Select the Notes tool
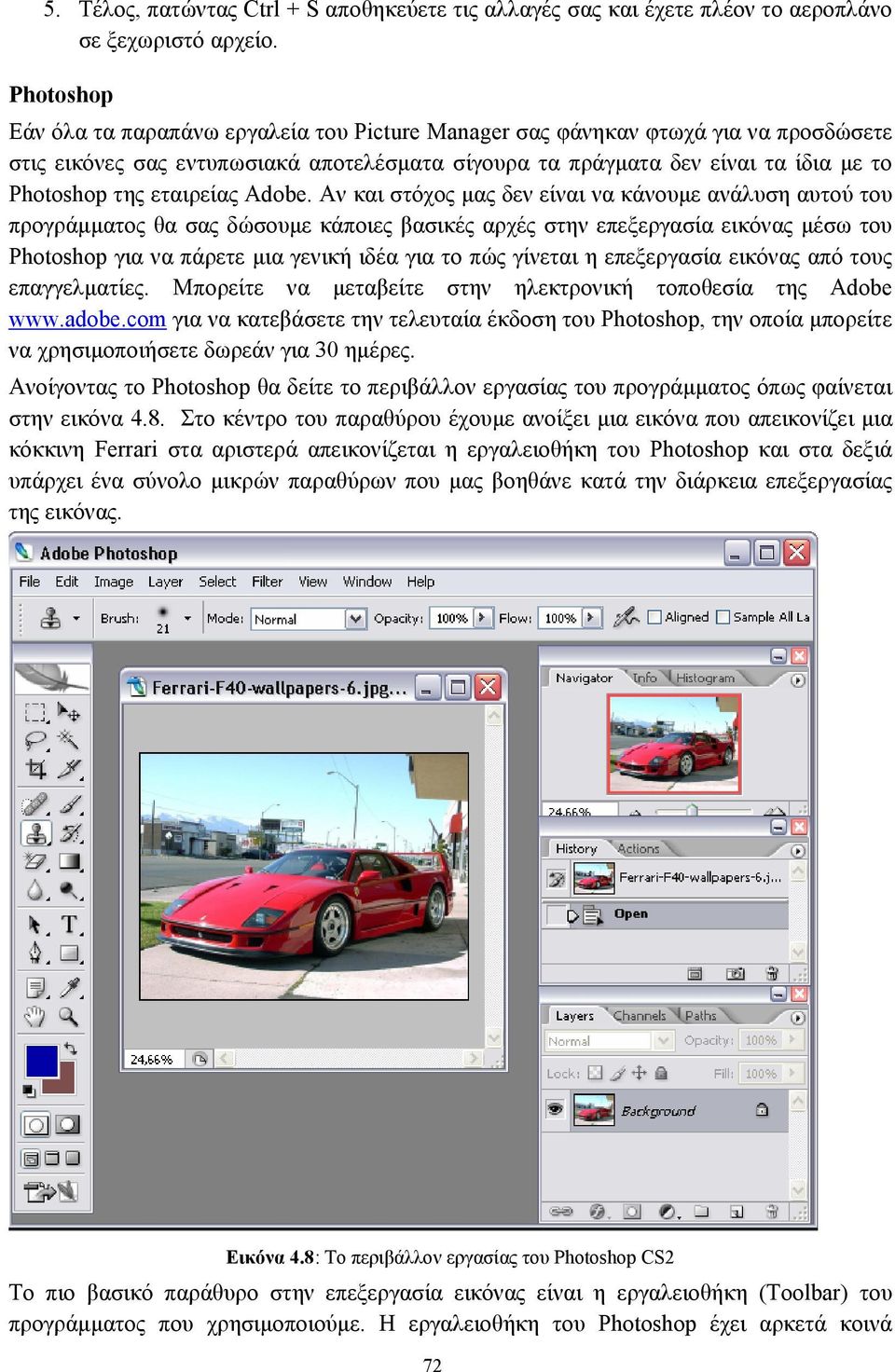 35,988
